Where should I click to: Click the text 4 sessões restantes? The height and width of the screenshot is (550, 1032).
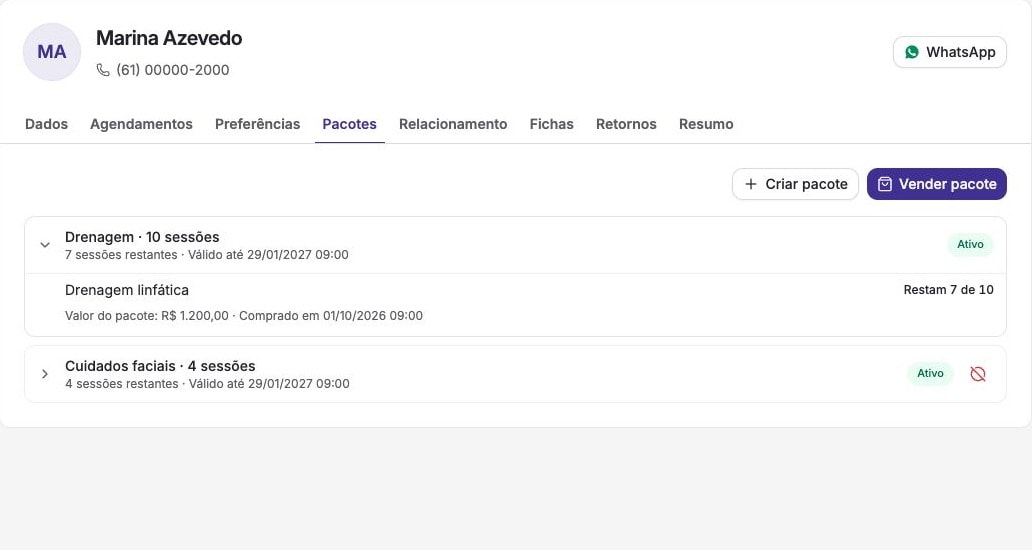click(x=122, y=384)
